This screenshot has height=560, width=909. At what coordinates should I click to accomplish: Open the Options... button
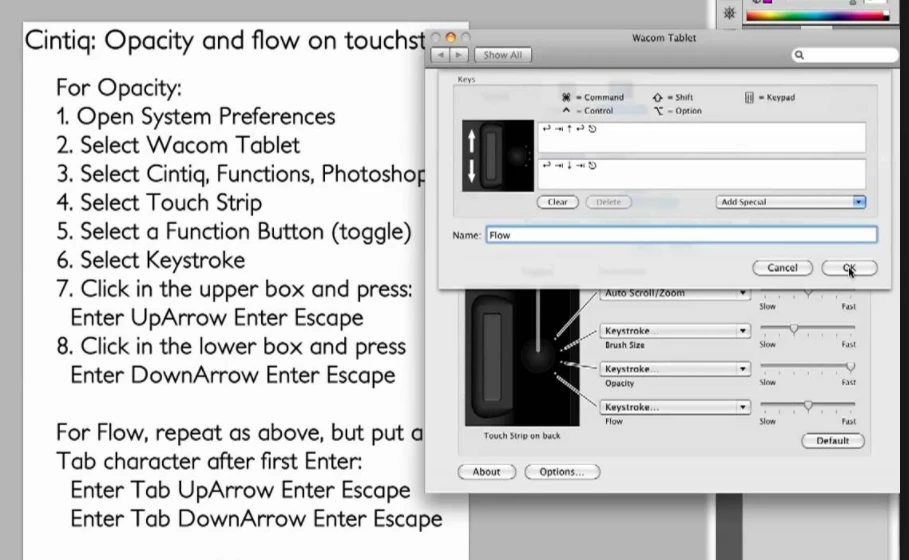point(562,472)
